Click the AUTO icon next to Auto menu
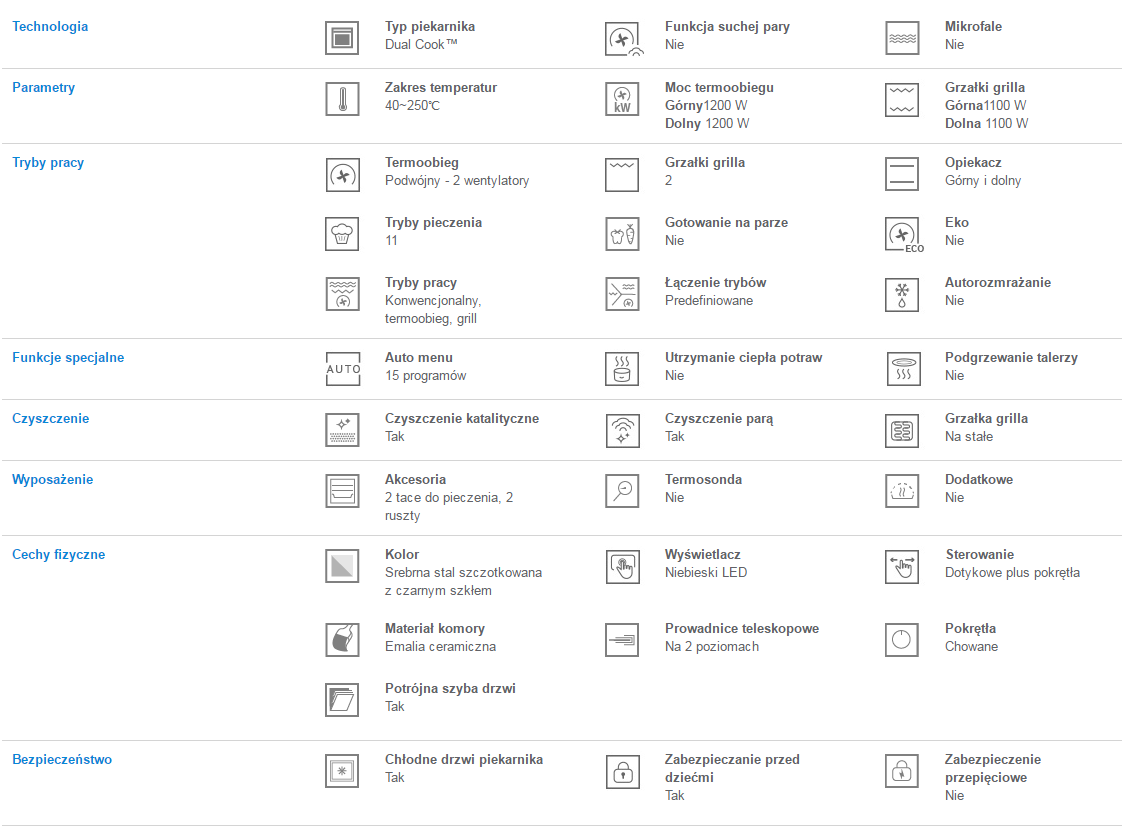1124x833 pixels. click(x=342, y=369)
